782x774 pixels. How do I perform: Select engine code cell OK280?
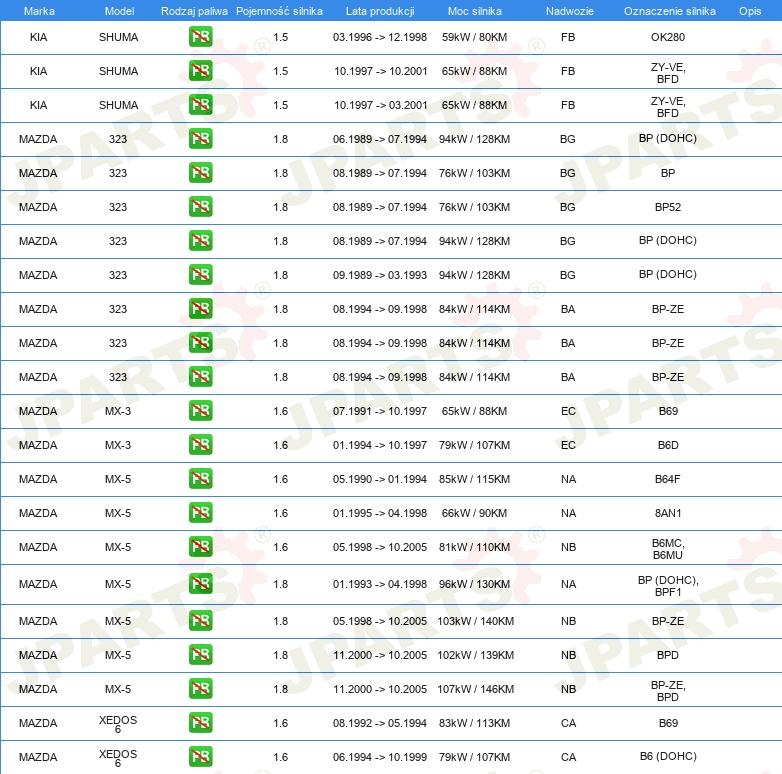(x=668, y=37)
